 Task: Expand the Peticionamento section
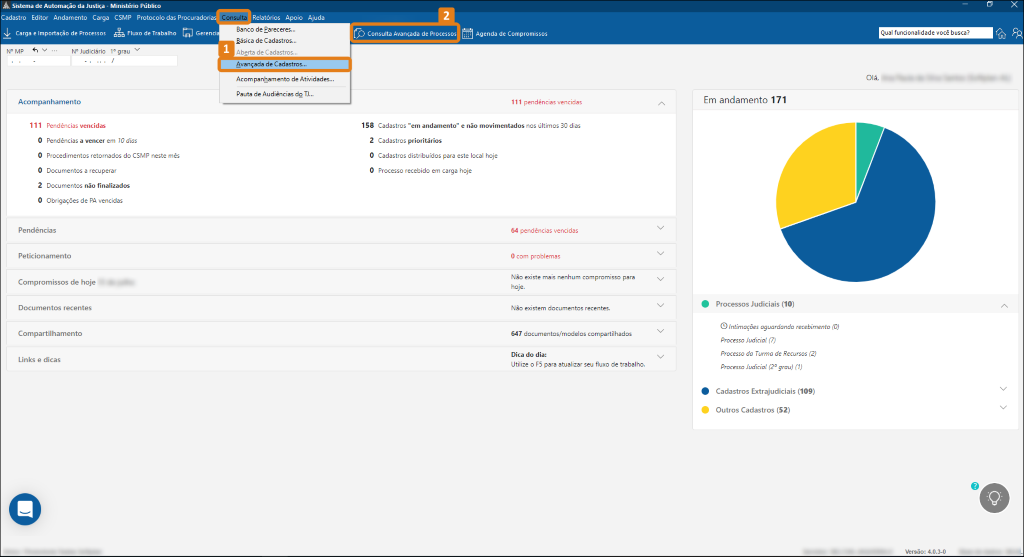click(x=660, y=253)
